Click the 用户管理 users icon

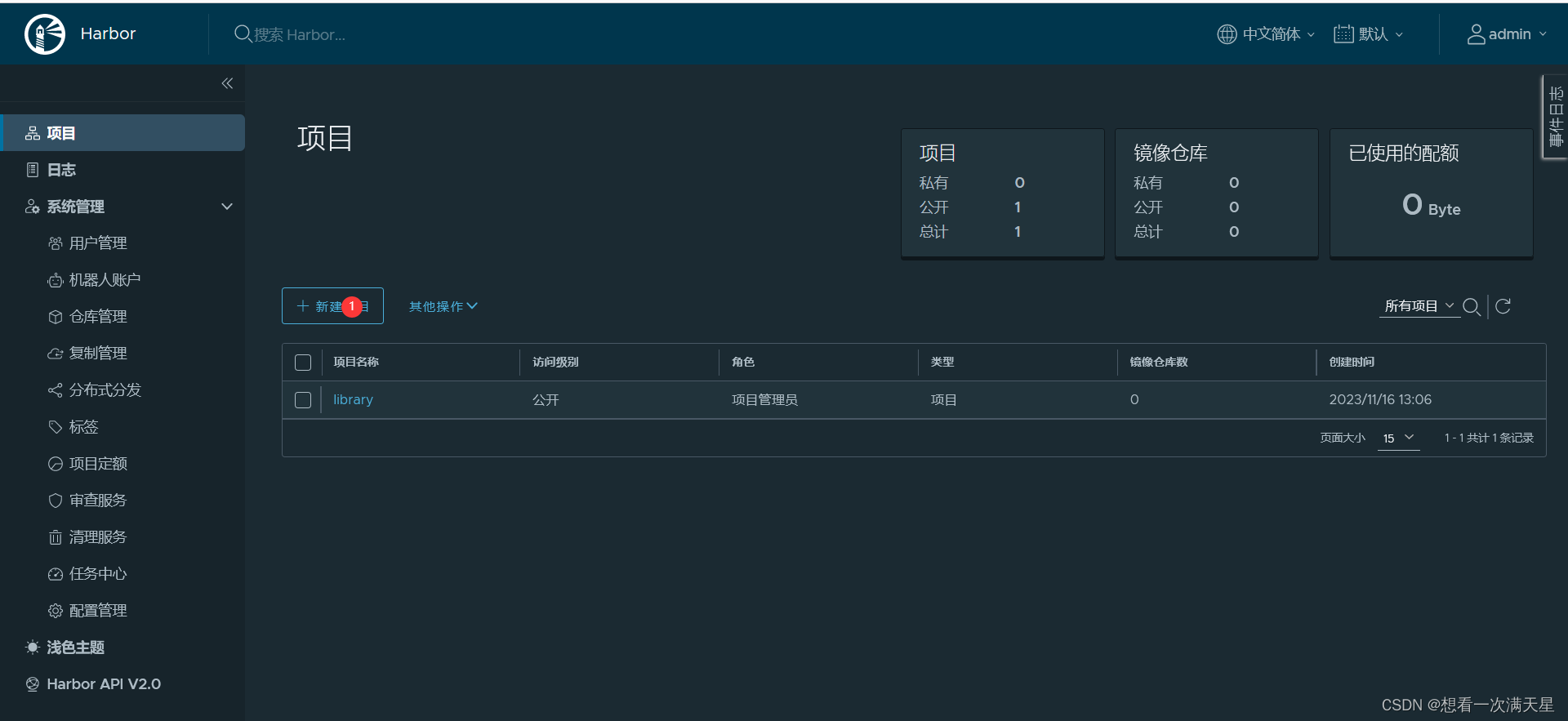[56, 243]
